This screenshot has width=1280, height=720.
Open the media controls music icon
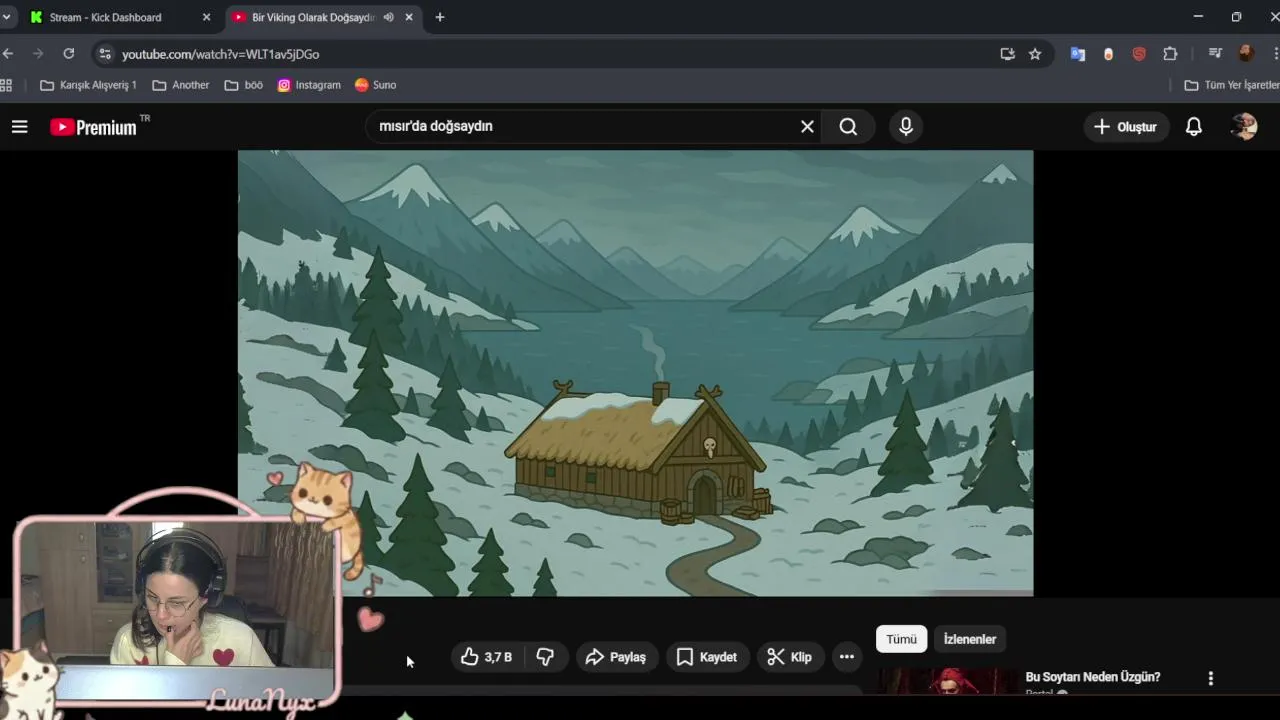[x=1215, y=54]
